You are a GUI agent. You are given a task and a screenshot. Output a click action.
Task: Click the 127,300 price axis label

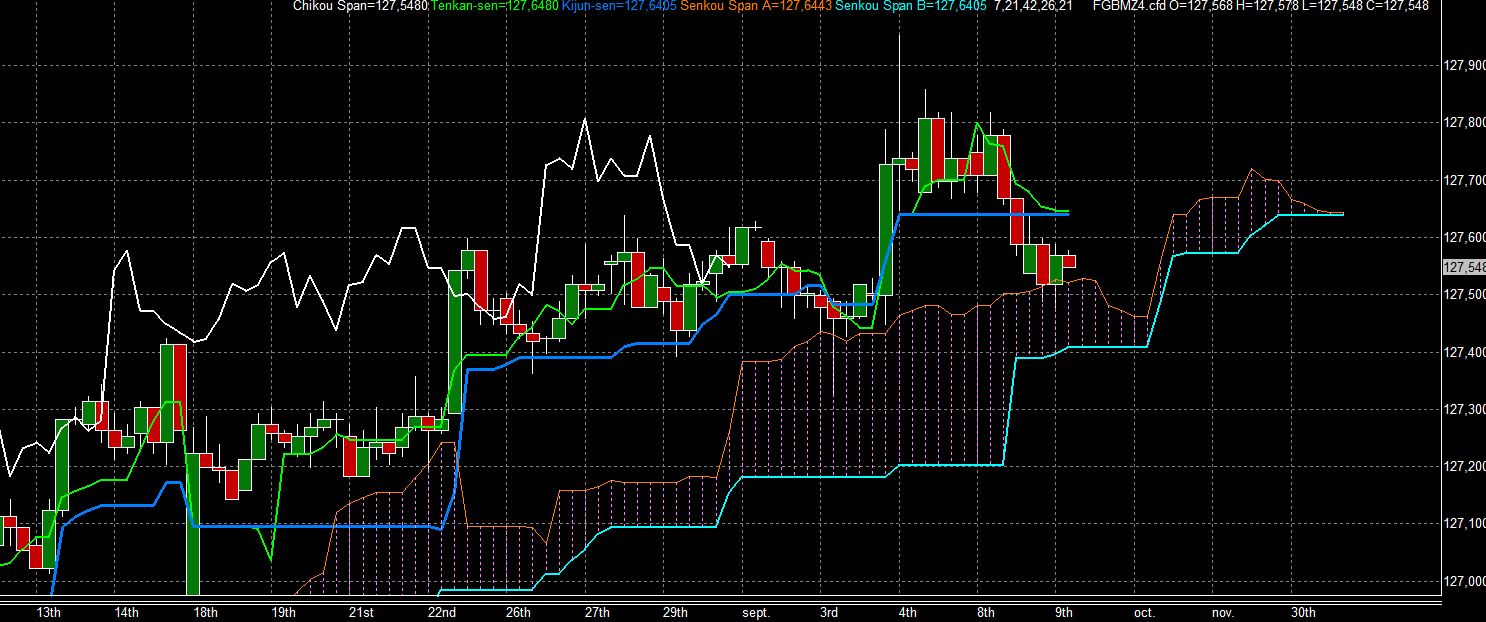(x=1465, y=410)
